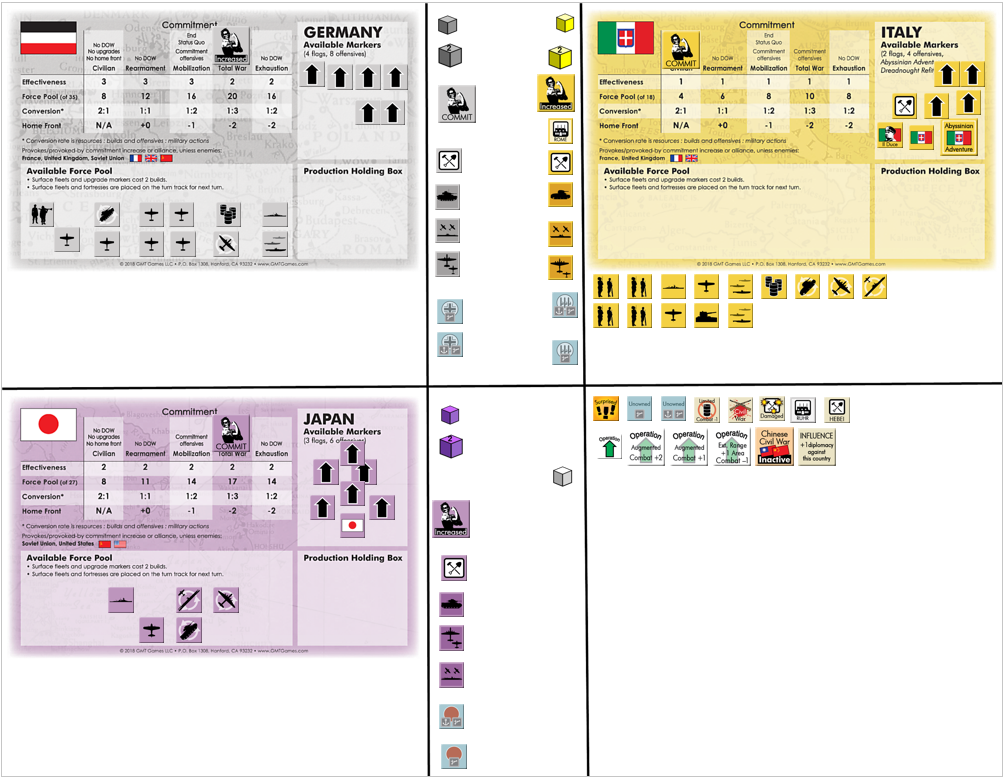
Task: Select Japan's flag marker in Available Markers
Action: (x=352, y=525)
